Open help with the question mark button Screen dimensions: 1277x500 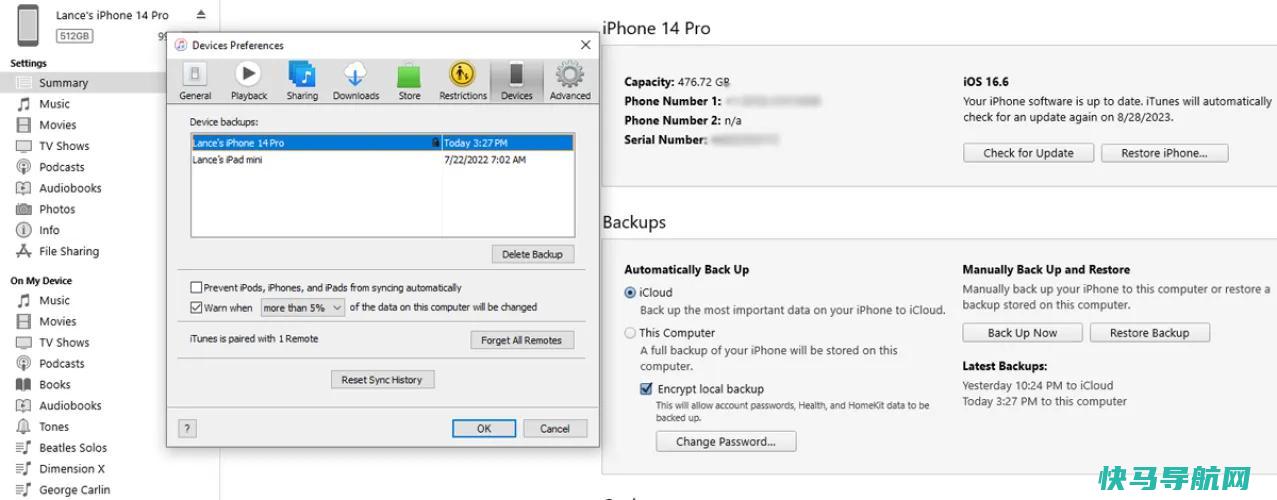click(187, 428)
